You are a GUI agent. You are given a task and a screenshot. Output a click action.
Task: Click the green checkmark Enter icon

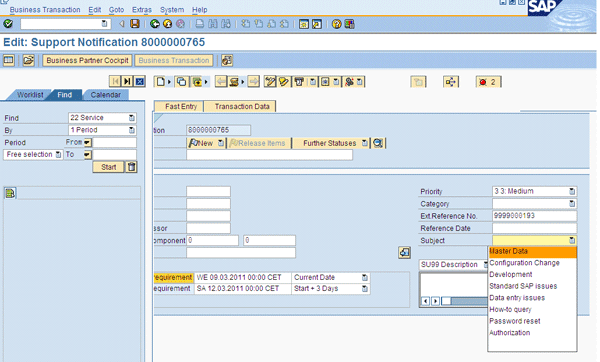[8, 24]
